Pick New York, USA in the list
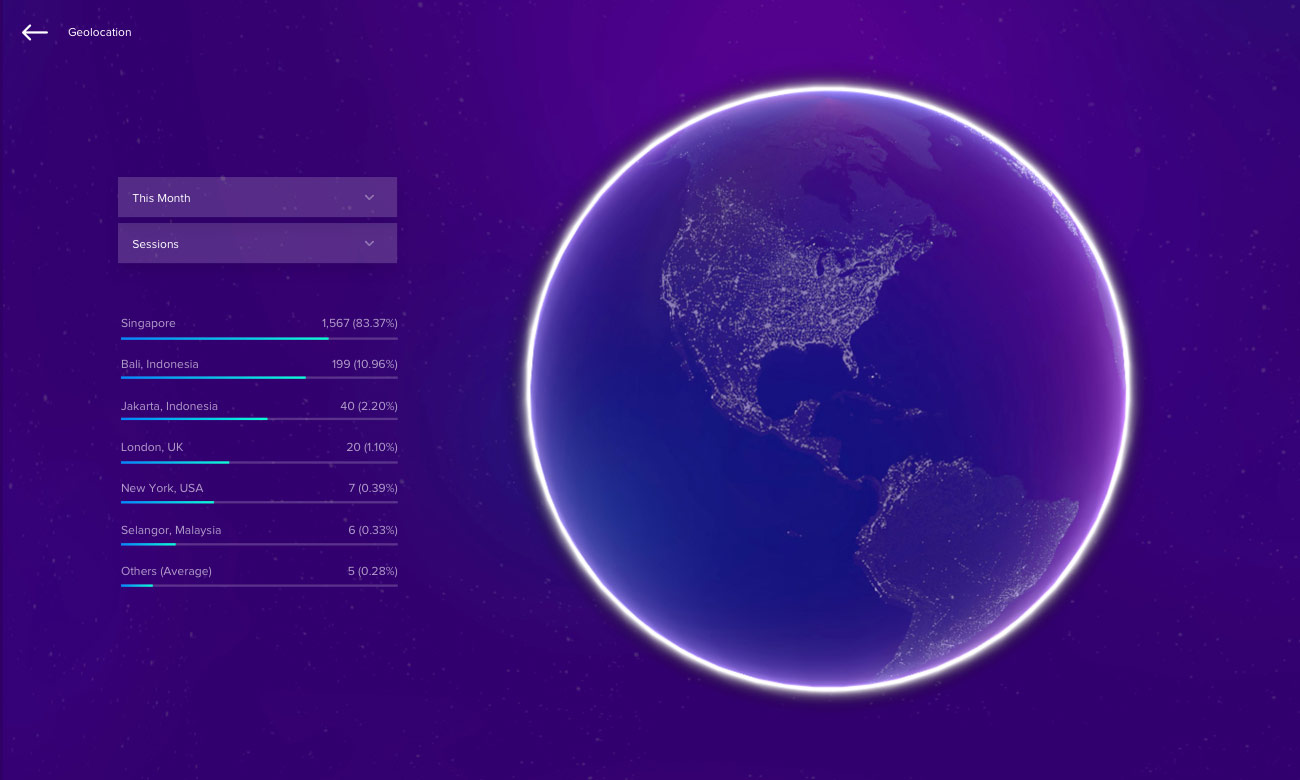The image size is (1300, 780). point(162,488)
